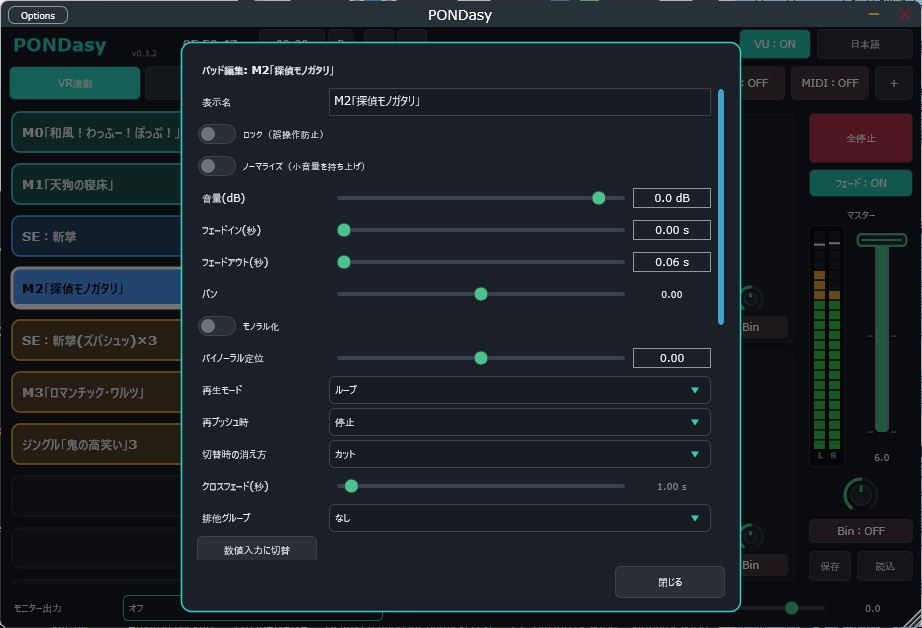The width and height of the screenshot is (922, 628).
Task: Toggle master Bin : OFF button
Action: click(x=861, y=531)
